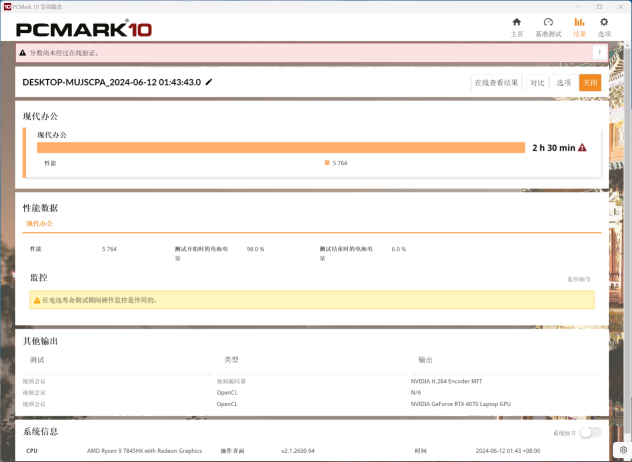
Task: Click the 2024-06-12 01:43 +08:00 time value
Action: coord(508,451)
